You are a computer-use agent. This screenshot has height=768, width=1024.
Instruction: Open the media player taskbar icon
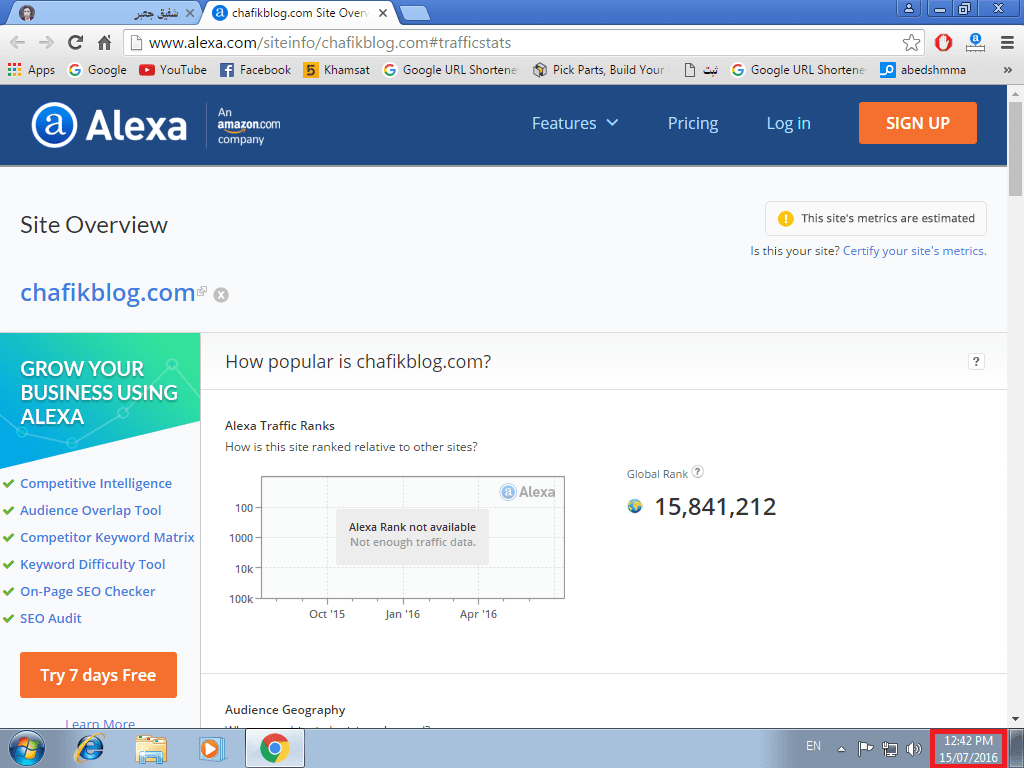212,748
